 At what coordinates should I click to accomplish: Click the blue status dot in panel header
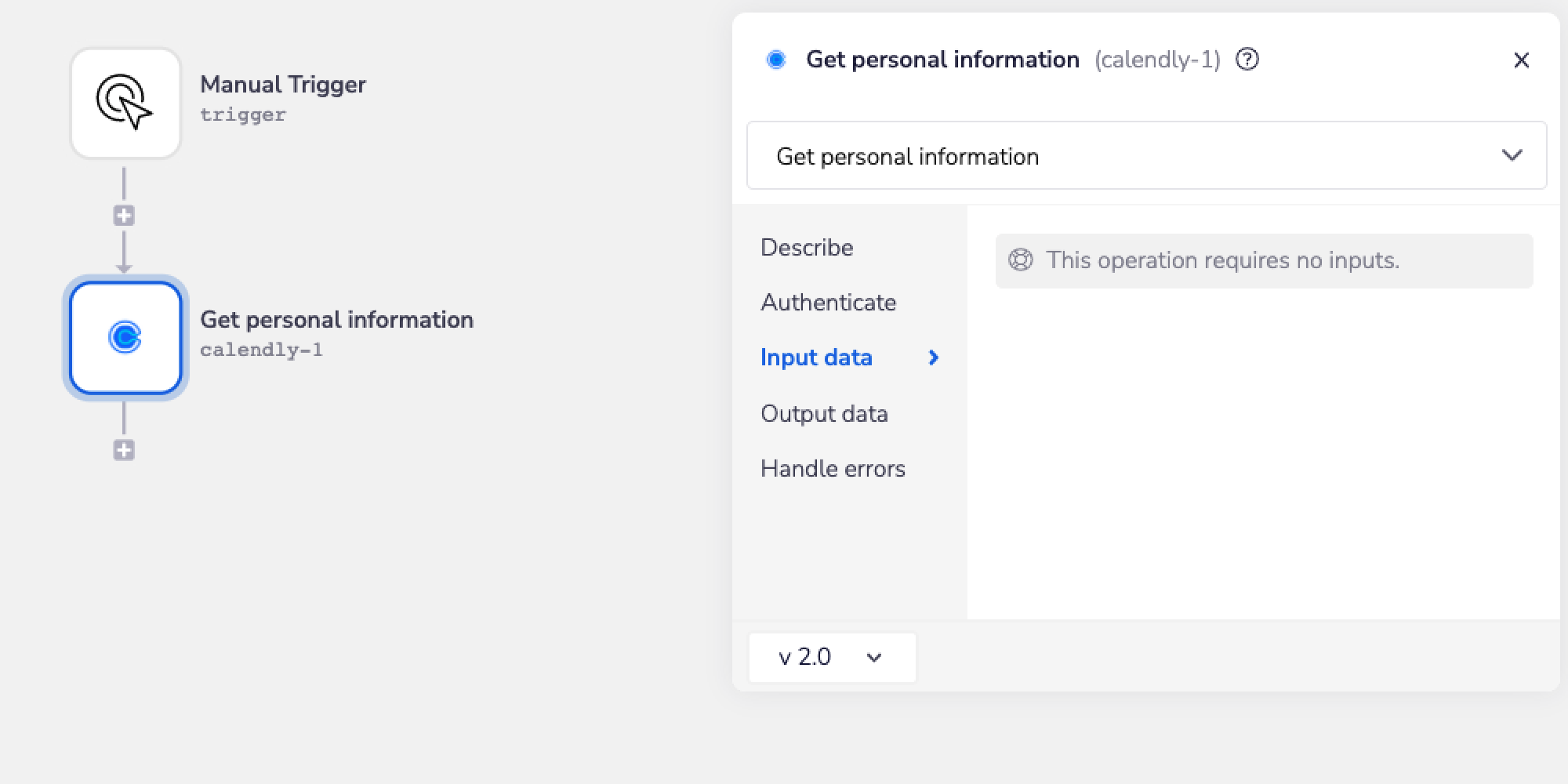click(x=776, y=60)
